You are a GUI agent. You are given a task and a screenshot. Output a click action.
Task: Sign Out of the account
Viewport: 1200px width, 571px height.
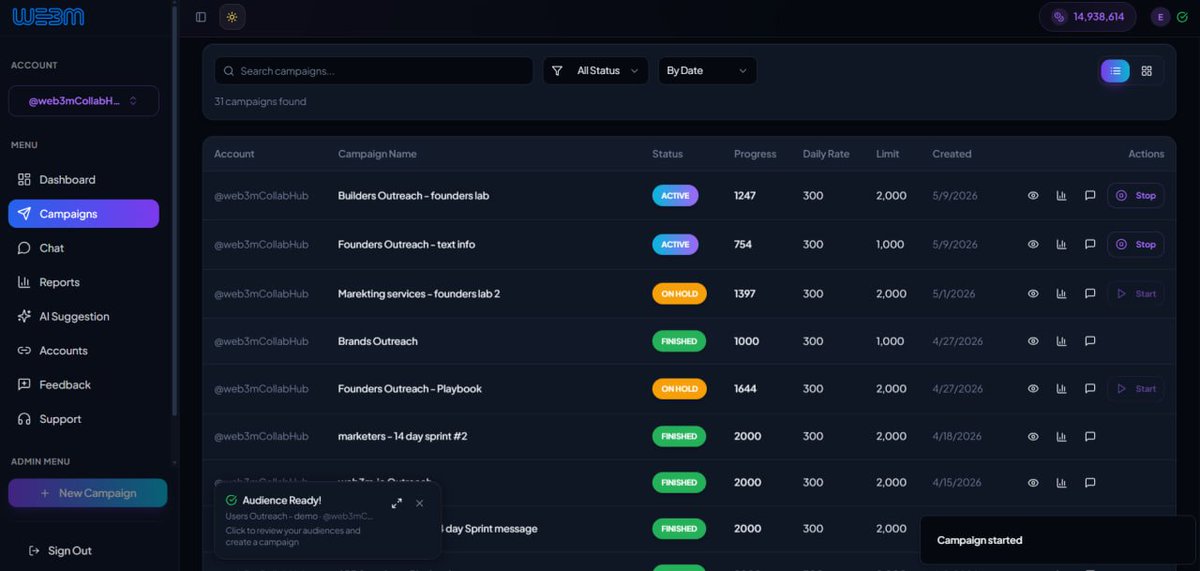pyautogui.click(x=60, y=551)
